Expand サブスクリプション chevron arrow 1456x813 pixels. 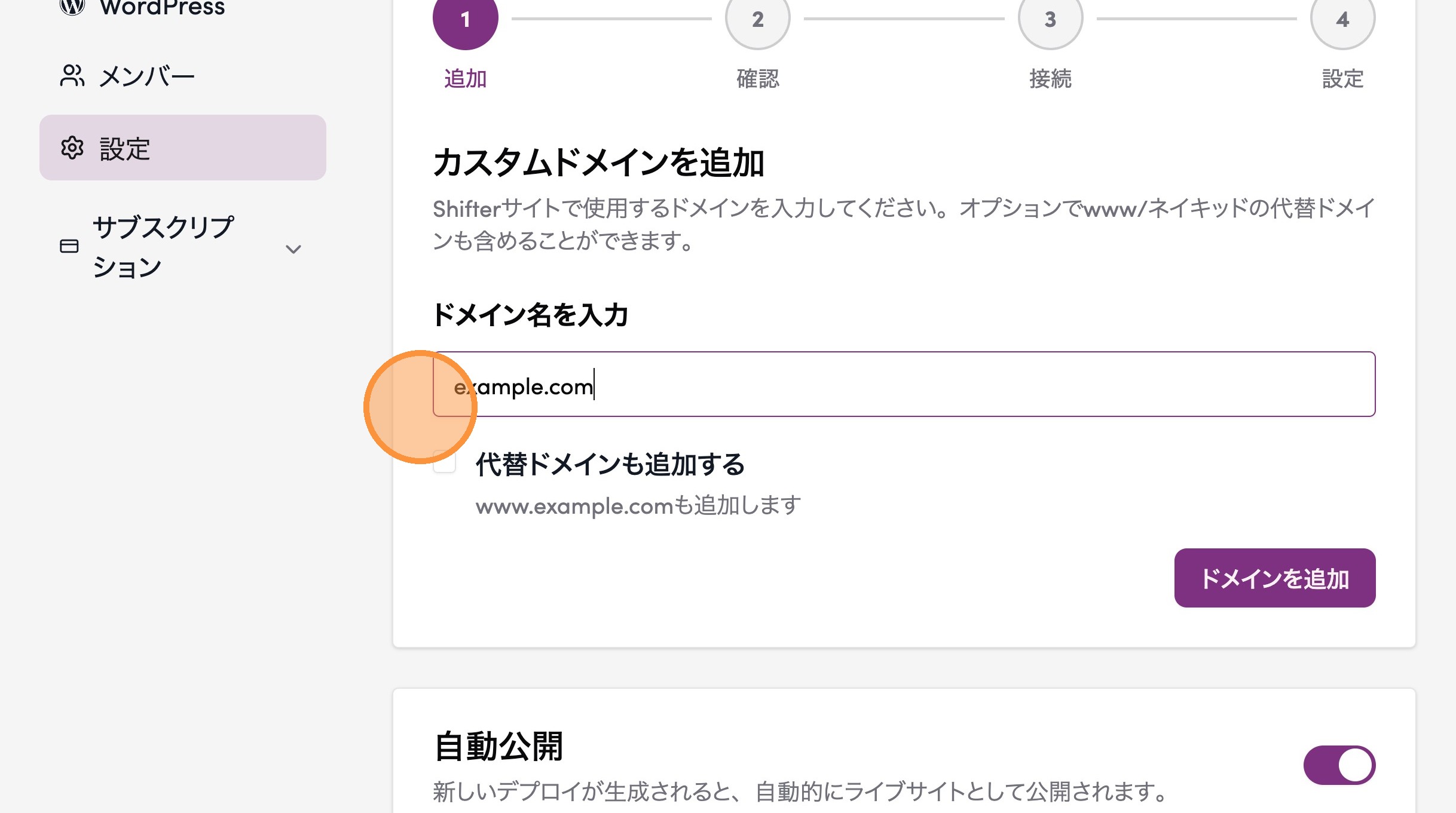[x=293, y=249]
